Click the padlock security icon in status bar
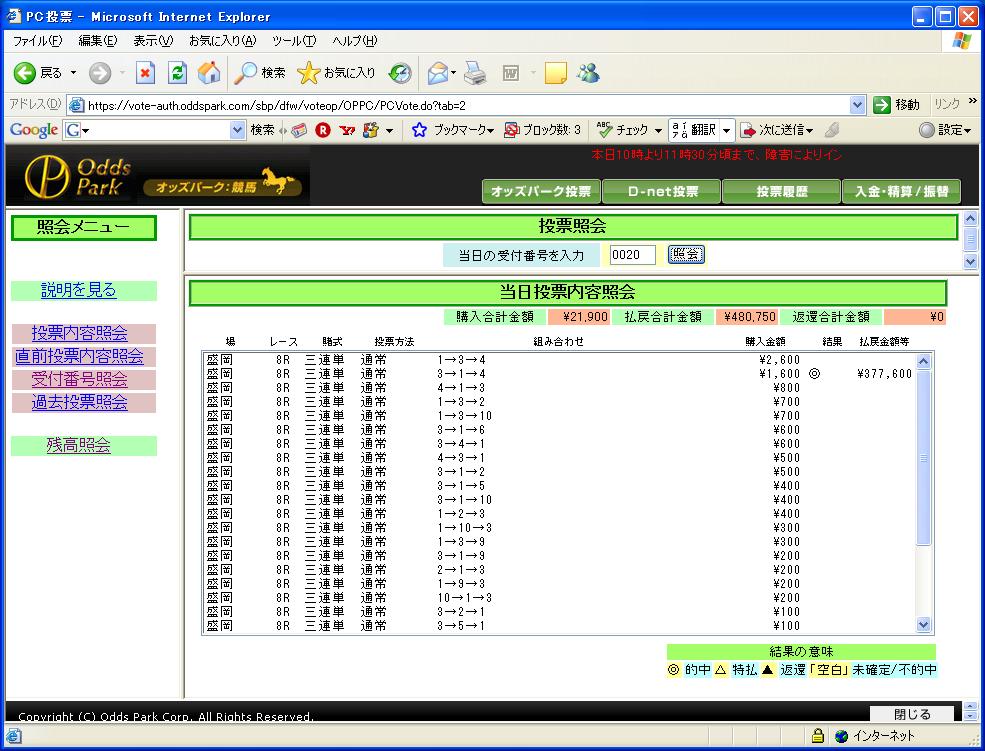This screenshot has height=751, width=985. (817, 735)
